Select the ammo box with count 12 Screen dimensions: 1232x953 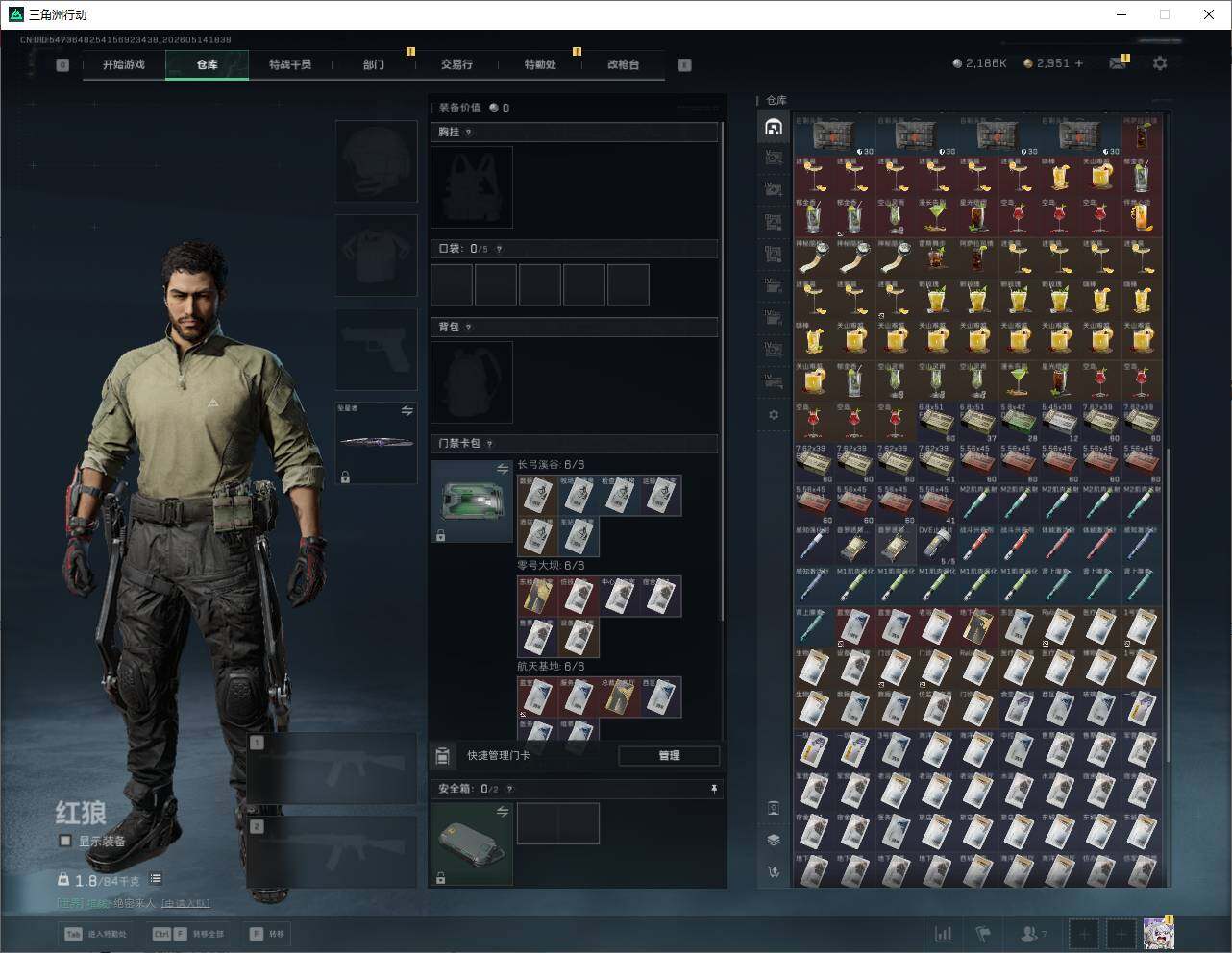(1061, 423)
